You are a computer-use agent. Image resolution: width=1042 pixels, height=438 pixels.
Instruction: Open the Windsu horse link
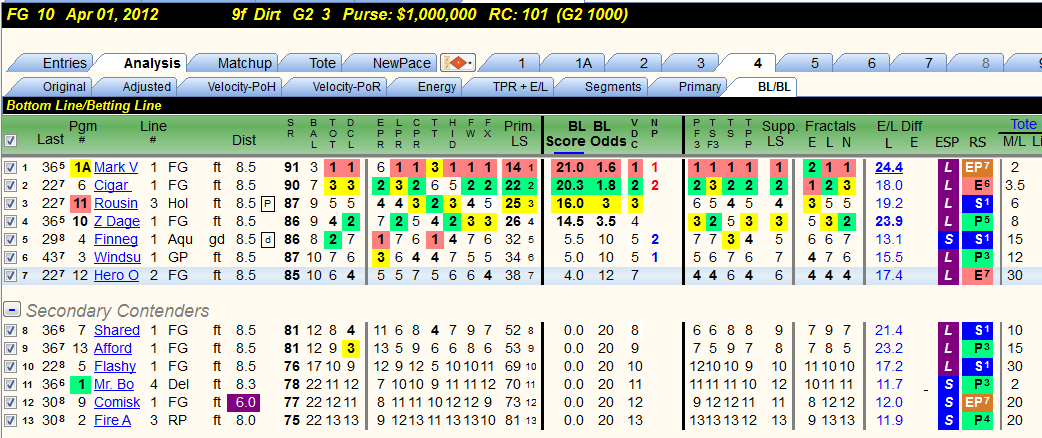click(117, 257)
